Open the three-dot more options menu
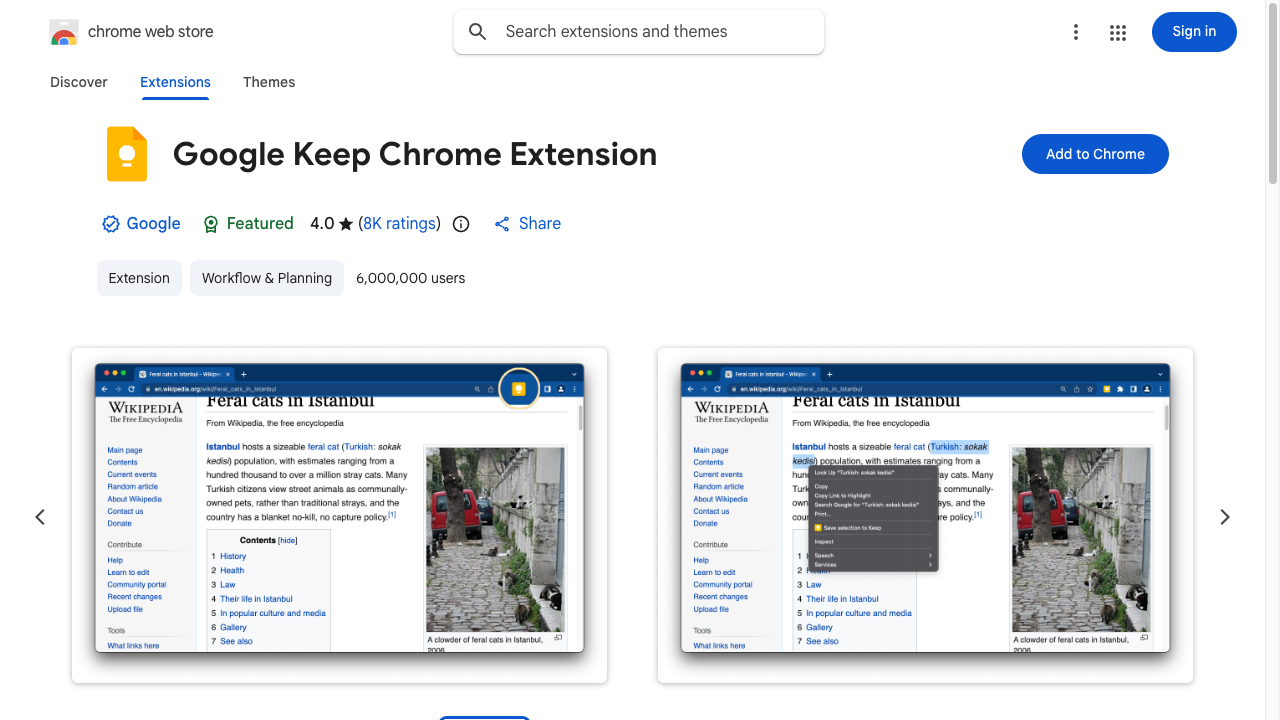This screenshot has height=720, width=1280. (x=1076, y=32)
